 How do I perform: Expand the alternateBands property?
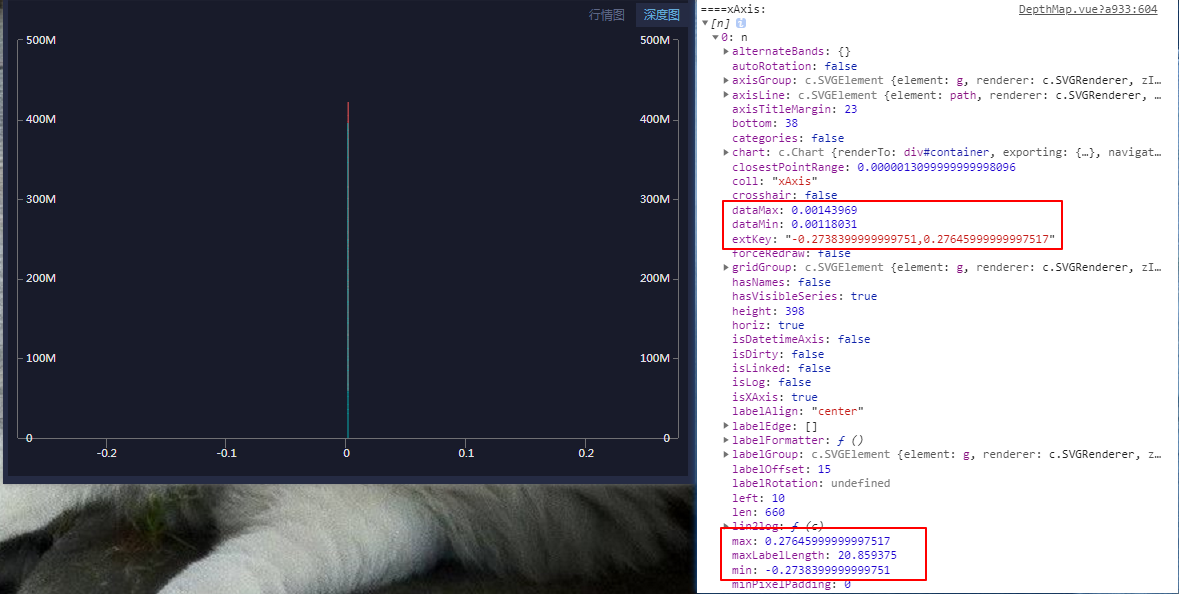pos(726,51)
